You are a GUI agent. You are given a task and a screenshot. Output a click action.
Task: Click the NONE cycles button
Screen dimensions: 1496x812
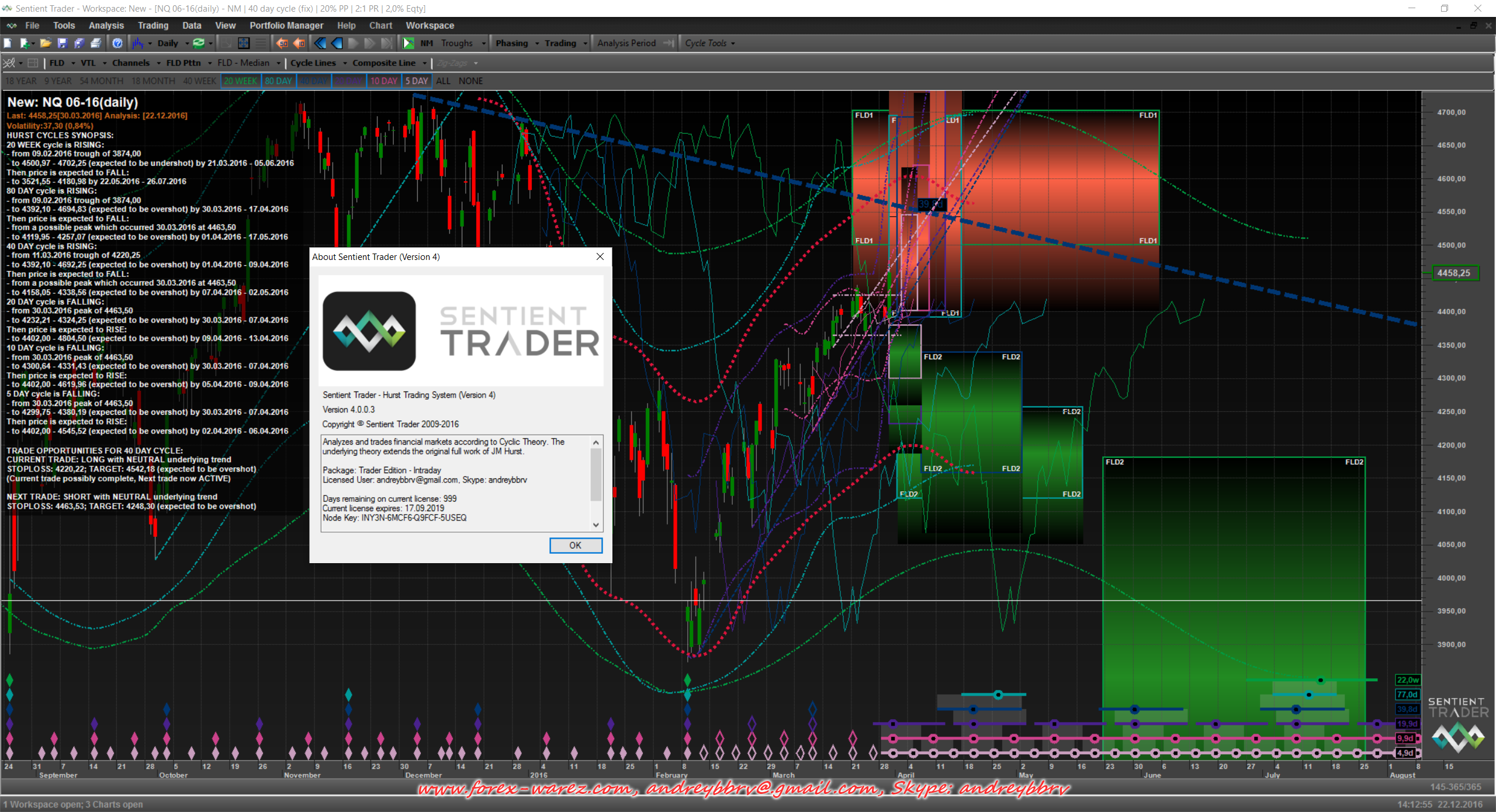click(470, 81)
